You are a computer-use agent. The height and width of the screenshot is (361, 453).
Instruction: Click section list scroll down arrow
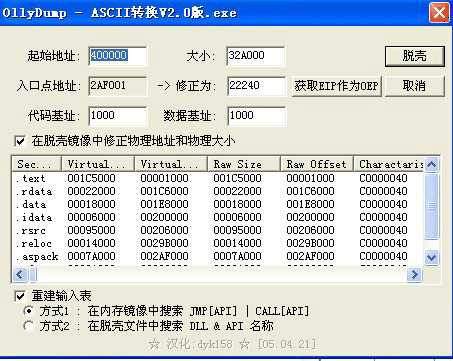pos(432,257)
